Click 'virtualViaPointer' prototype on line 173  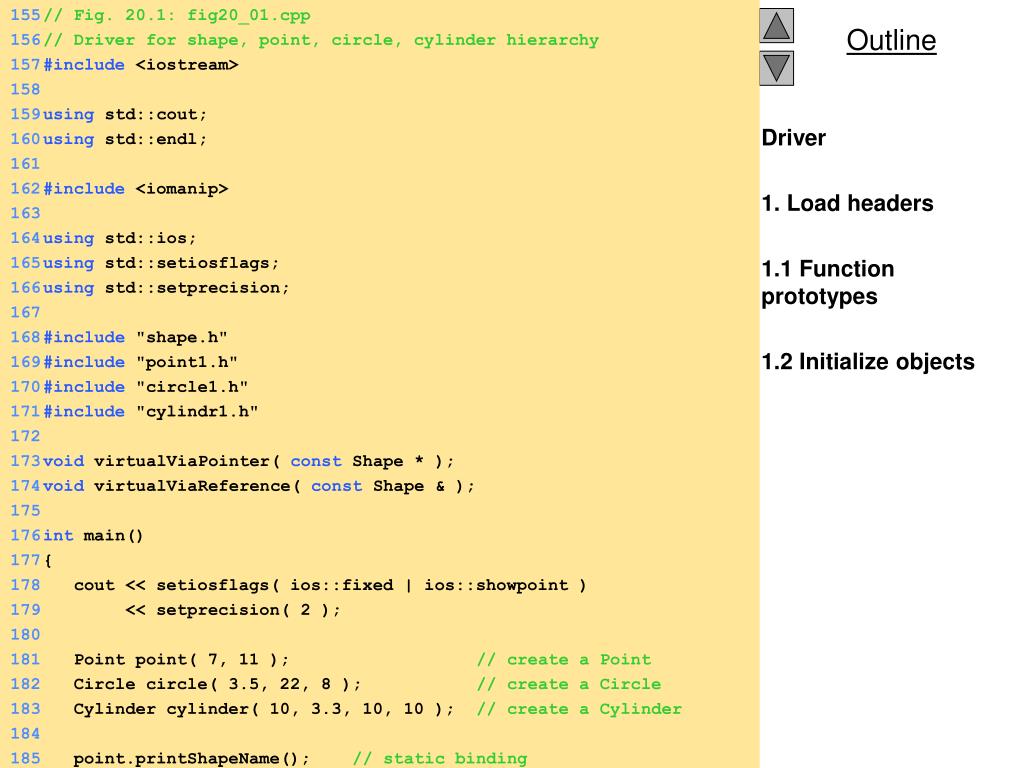[248, 461]
